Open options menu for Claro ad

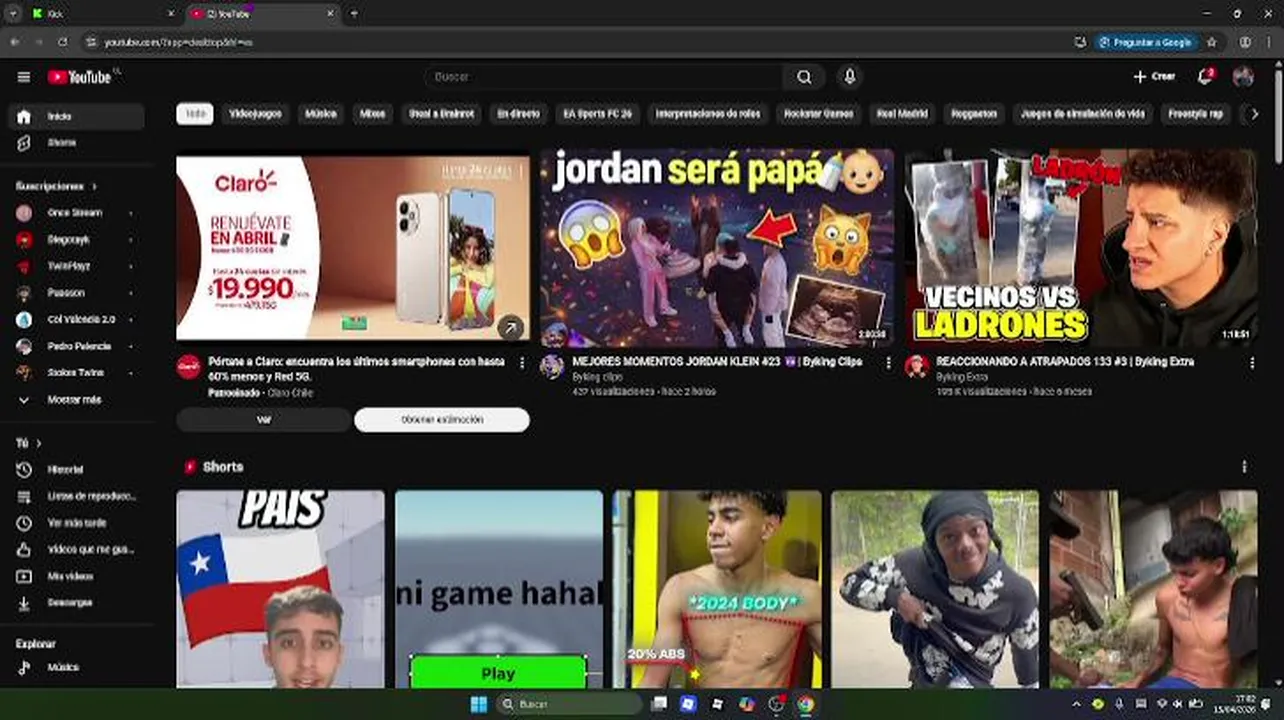522,364
